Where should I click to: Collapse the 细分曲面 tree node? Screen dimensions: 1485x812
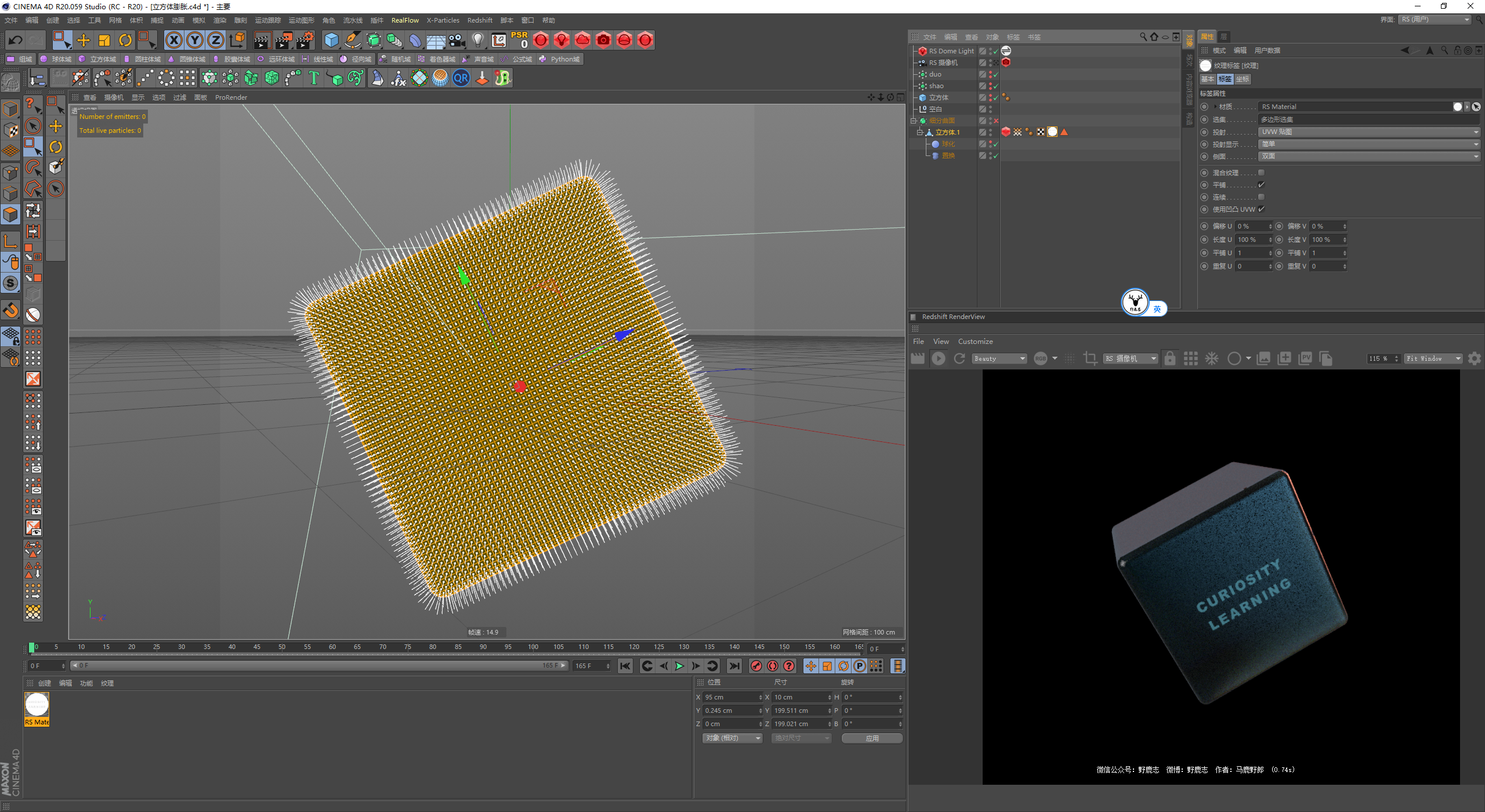[x=913, y=121]
